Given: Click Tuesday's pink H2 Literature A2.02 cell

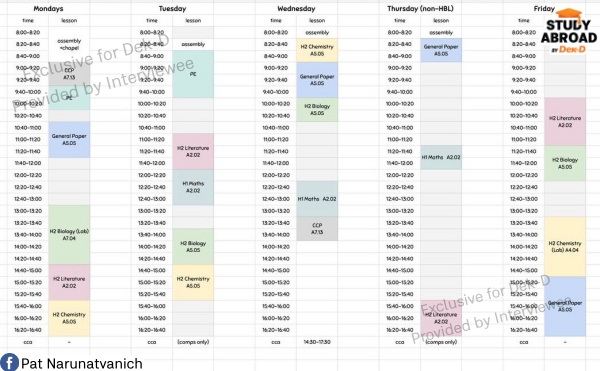Looking at the screenshot, I should coord(193,151).
